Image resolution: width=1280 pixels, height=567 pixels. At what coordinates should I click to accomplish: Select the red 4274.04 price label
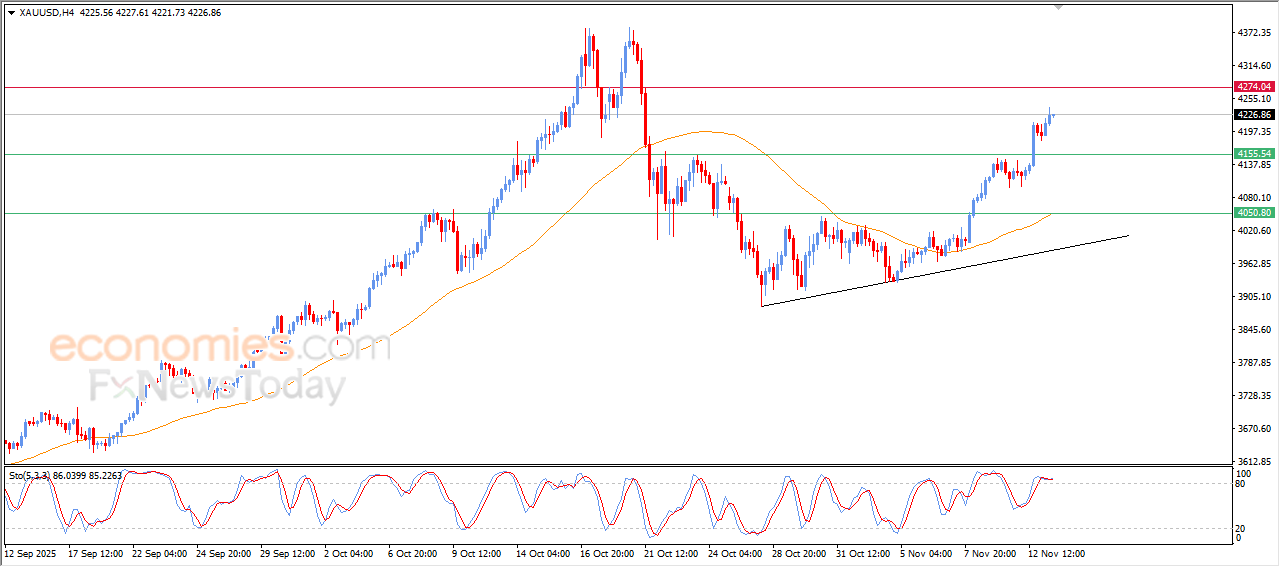(x=1253, y=87)
